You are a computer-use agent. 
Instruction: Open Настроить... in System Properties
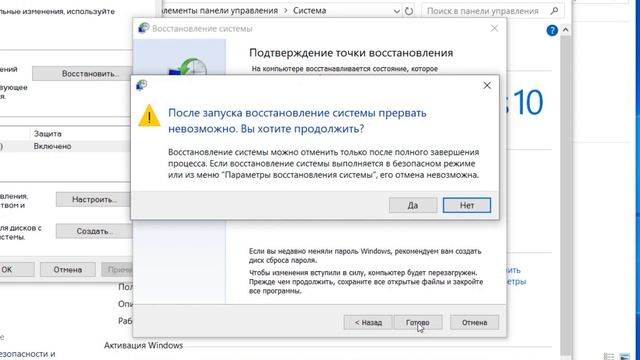(x=94, y=200)
